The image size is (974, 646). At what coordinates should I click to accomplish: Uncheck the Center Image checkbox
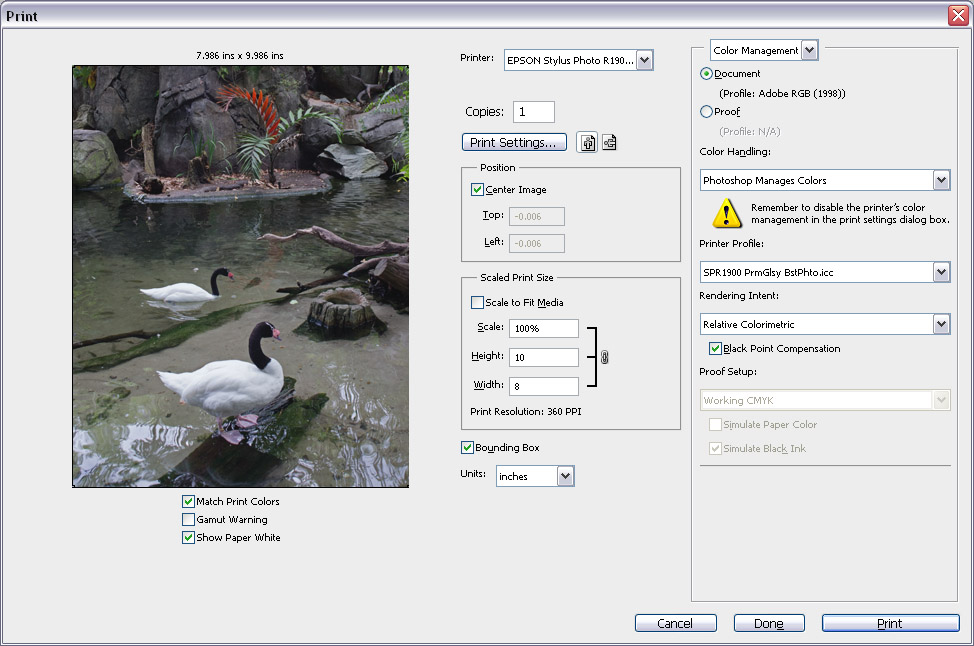click(x=477, y=189)
